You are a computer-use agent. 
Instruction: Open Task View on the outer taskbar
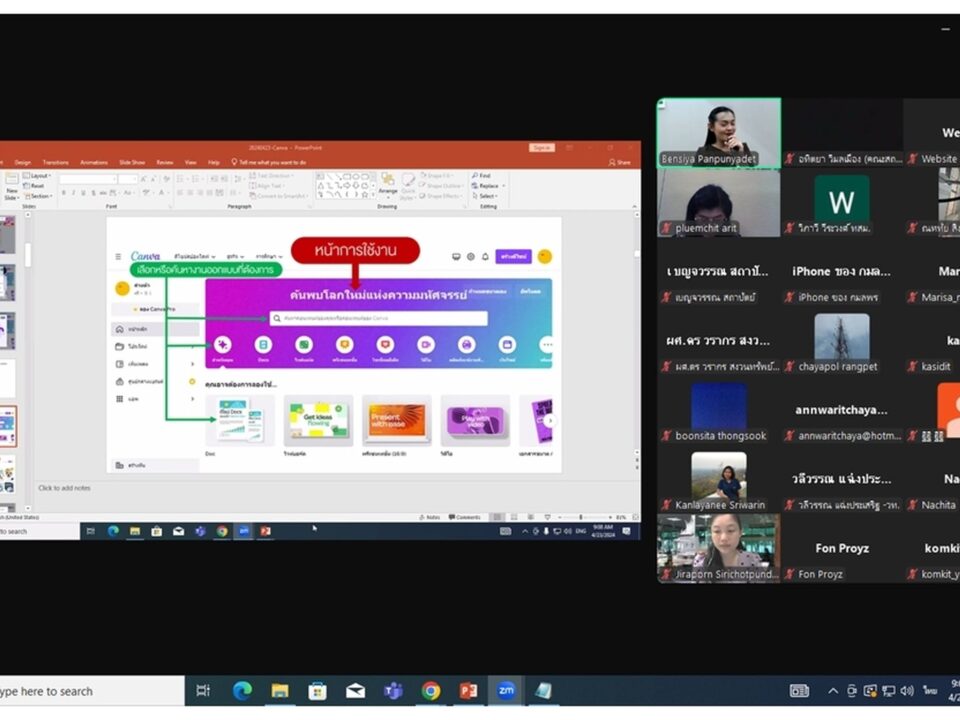coord(203,691)
